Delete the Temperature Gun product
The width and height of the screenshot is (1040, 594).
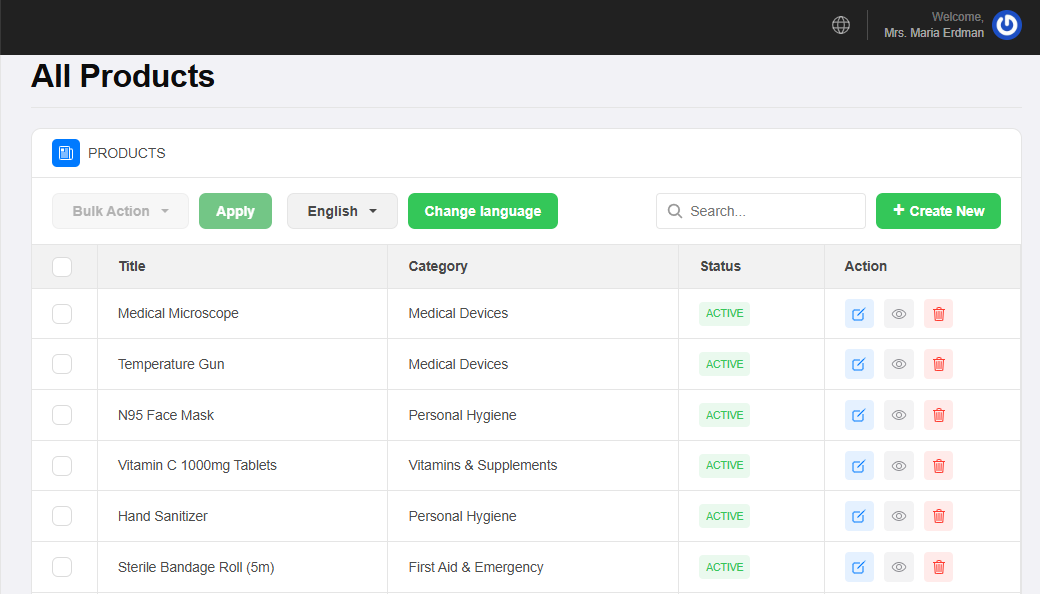[938, 364]
